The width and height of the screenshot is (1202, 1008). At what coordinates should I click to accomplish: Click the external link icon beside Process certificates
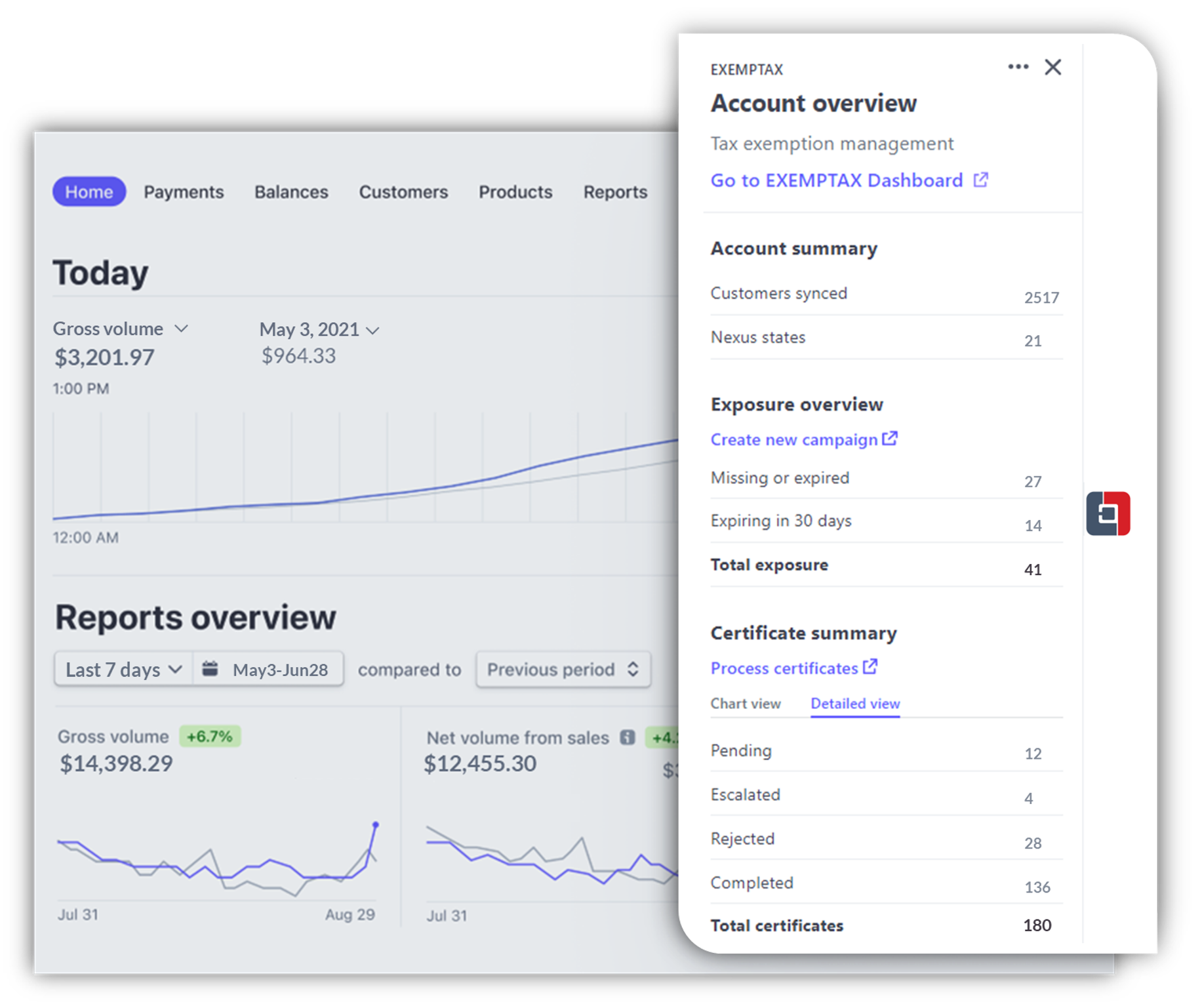[870, 667]
